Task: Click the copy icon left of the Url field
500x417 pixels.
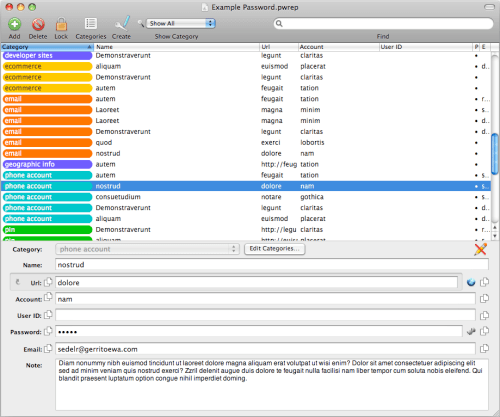Action: tap(48, 282)
